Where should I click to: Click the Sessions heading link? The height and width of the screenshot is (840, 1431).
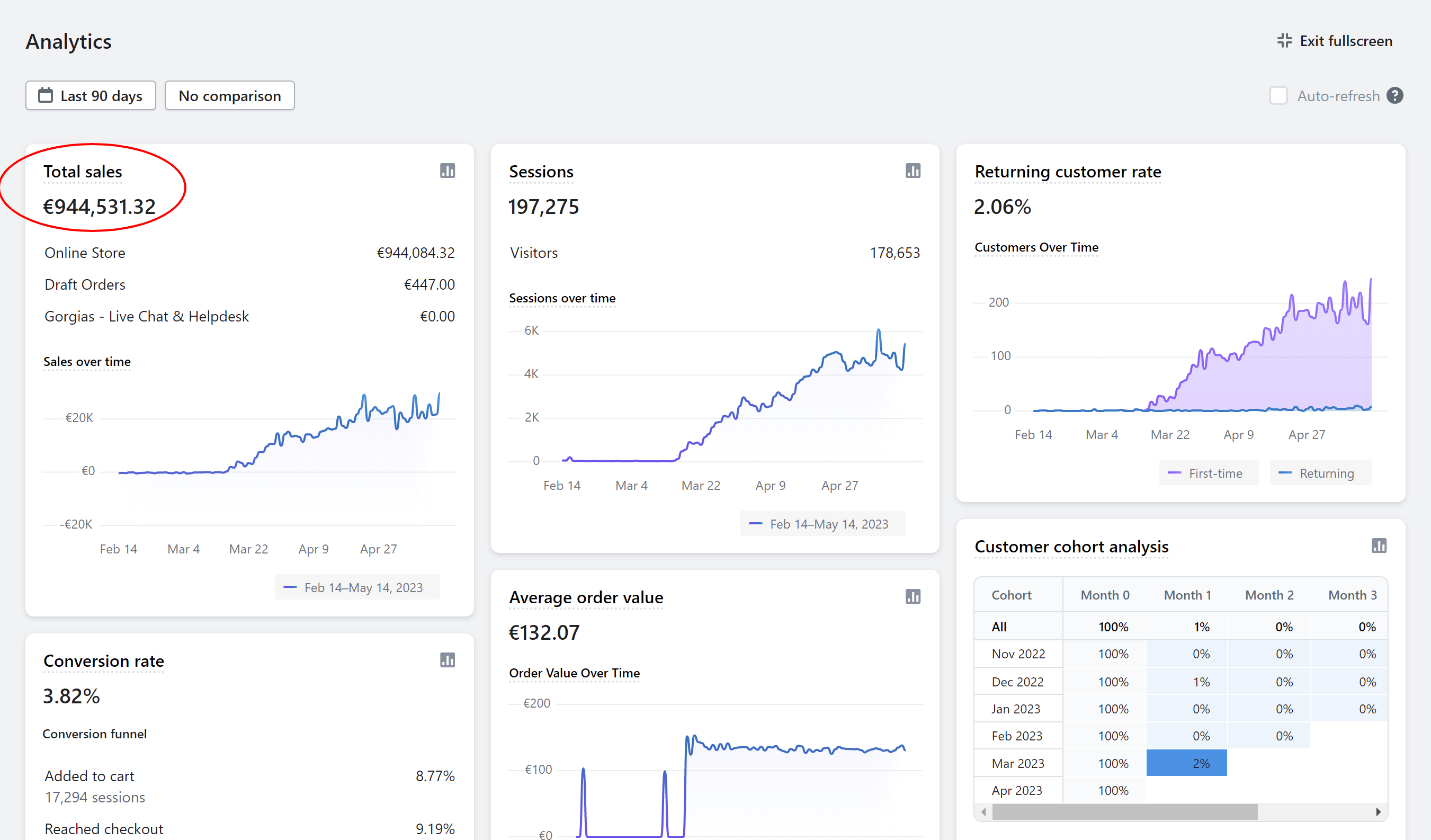pos(541,172)
